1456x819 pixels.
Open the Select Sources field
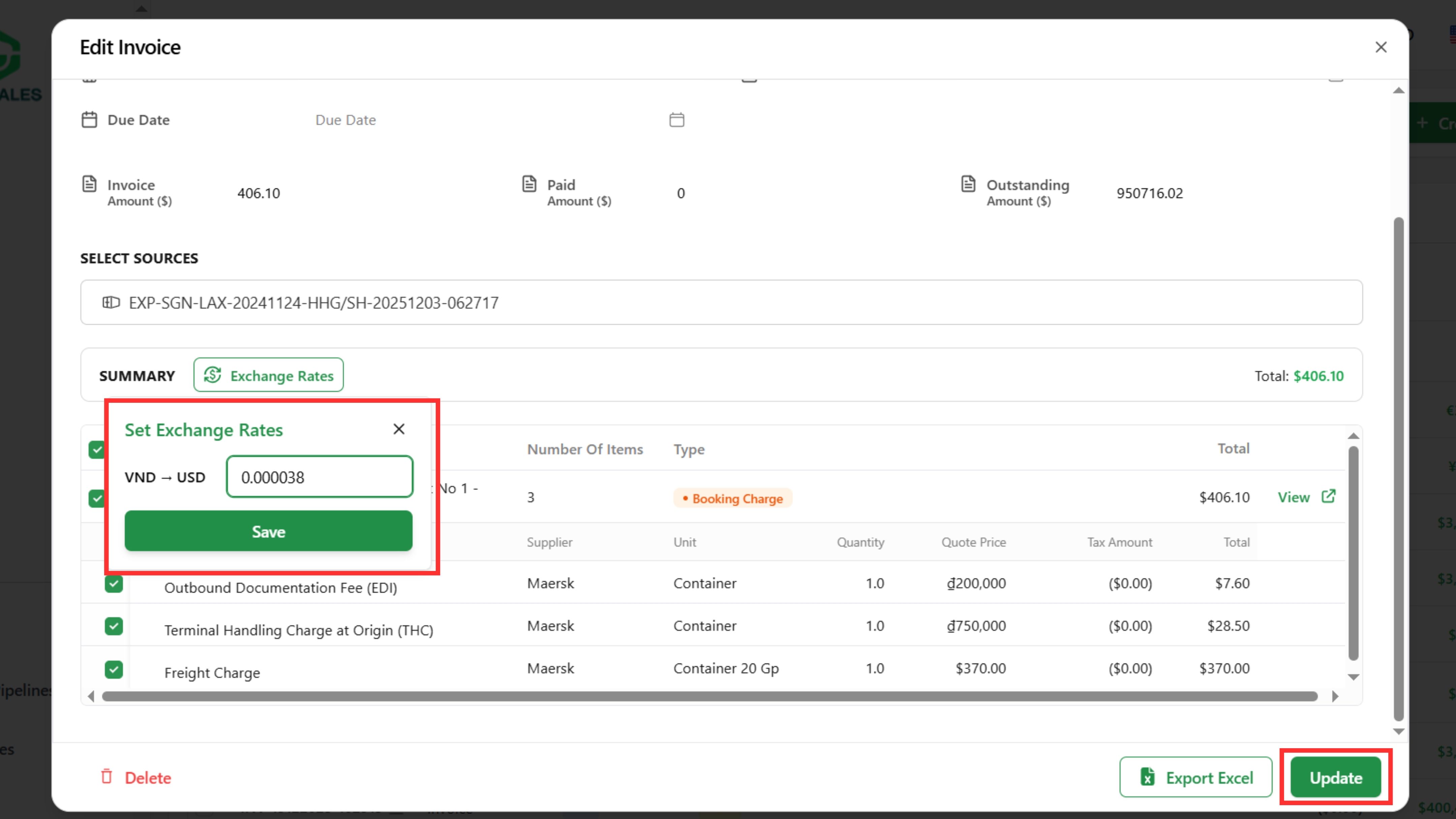click(721, 302)
